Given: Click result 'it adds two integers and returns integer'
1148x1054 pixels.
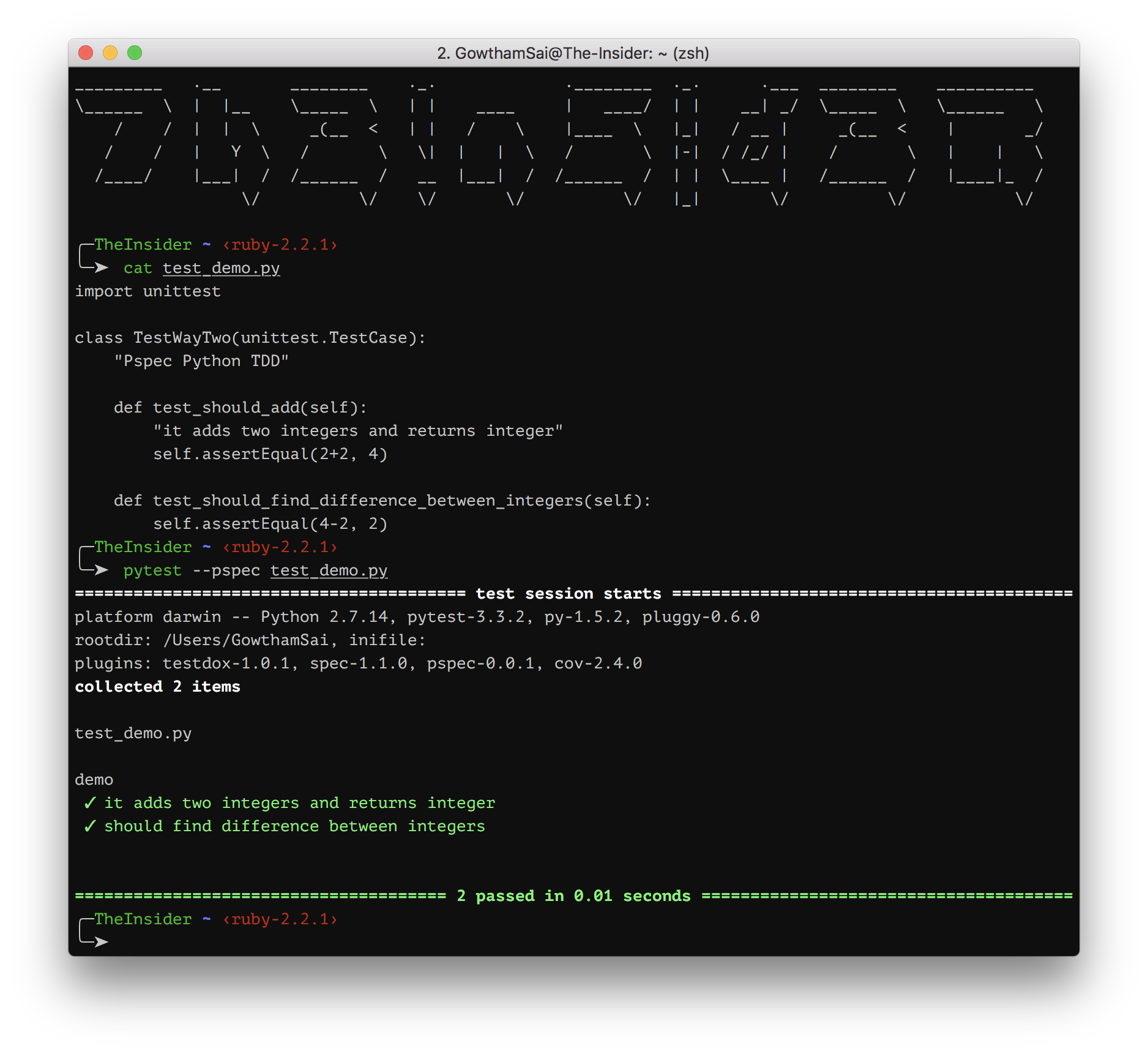Looking at the screenshot, I should pos(299,803).
